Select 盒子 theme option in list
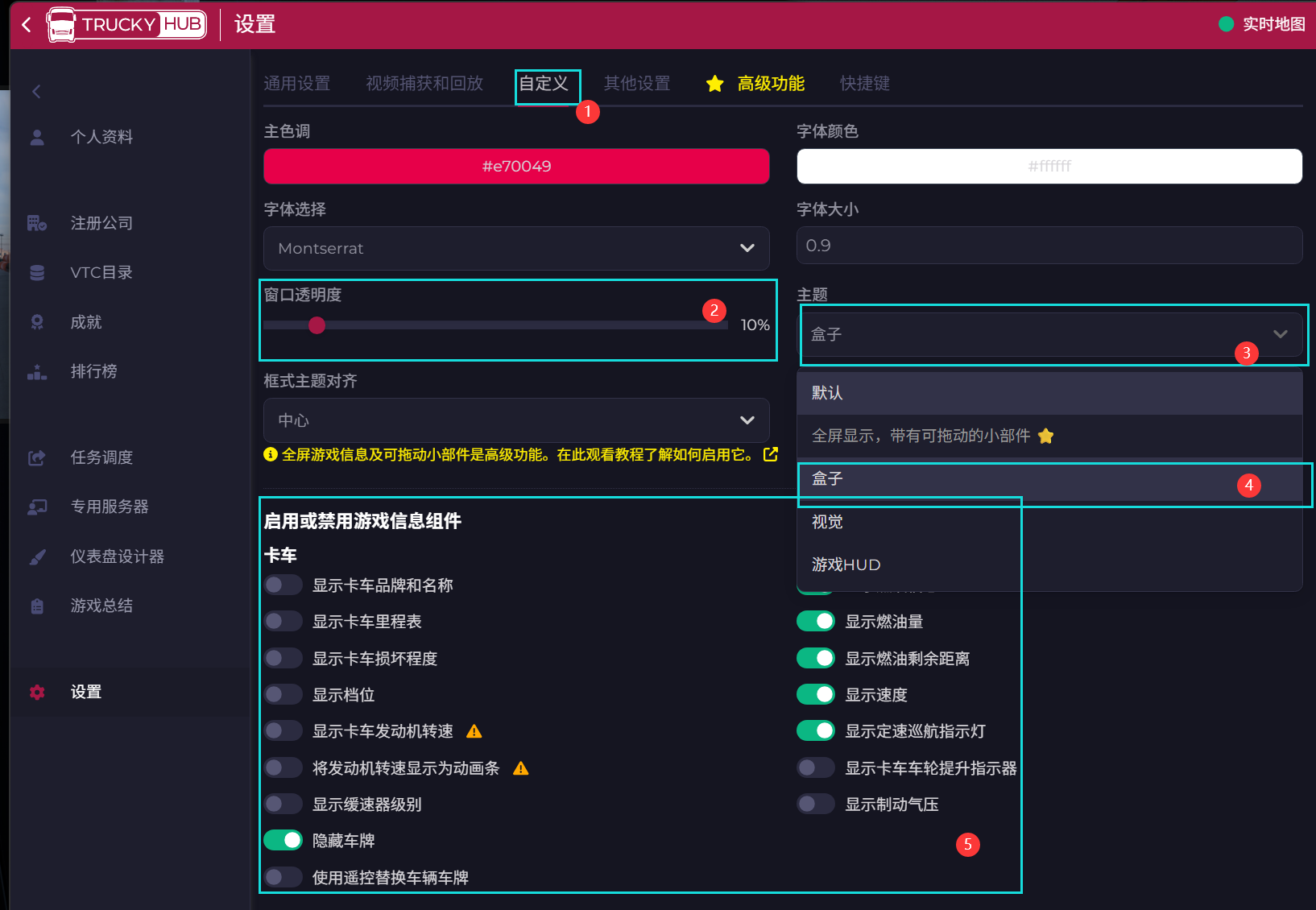Screen dimensions: 1316x910 click(1049, 479)
